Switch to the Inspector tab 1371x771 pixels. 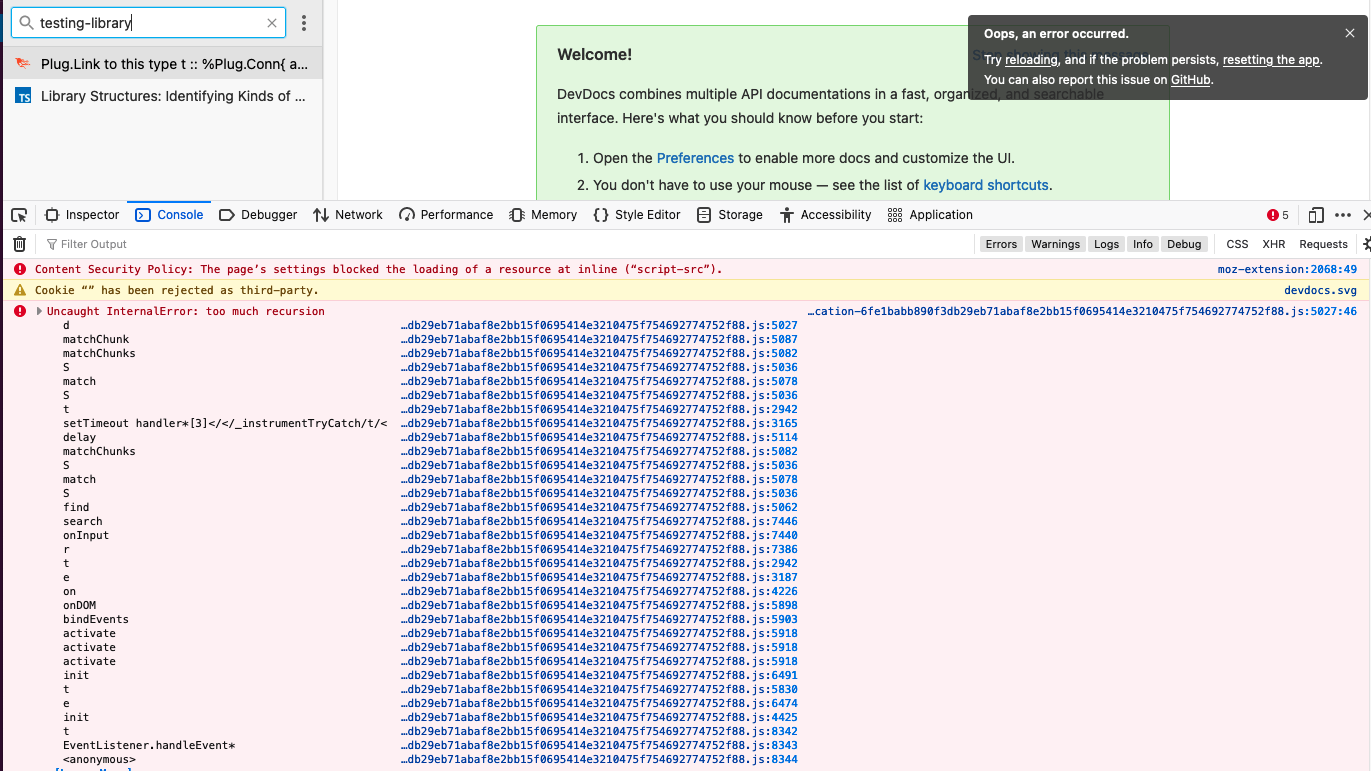tap(81, 214)
